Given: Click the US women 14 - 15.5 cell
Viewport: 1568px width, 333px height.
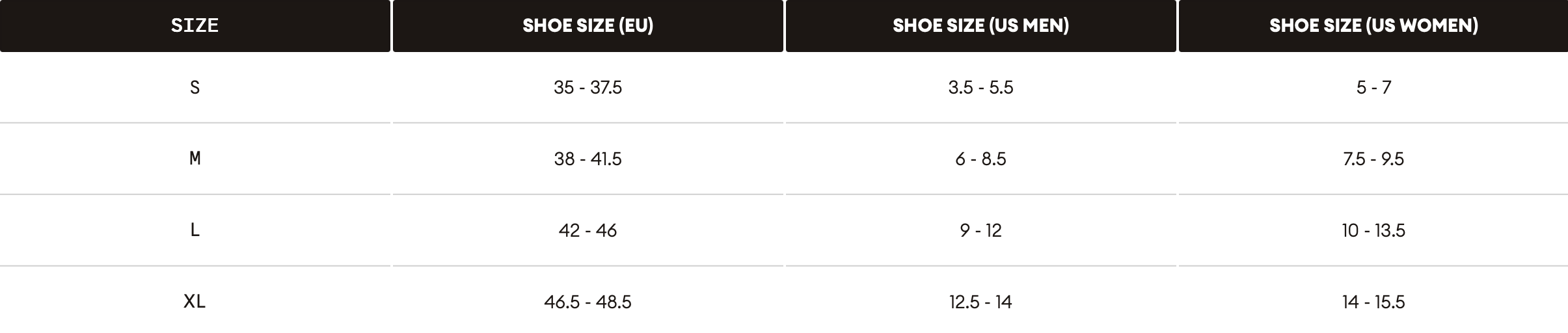Looking at the screenshot, I should click(x=1373, y=302).
